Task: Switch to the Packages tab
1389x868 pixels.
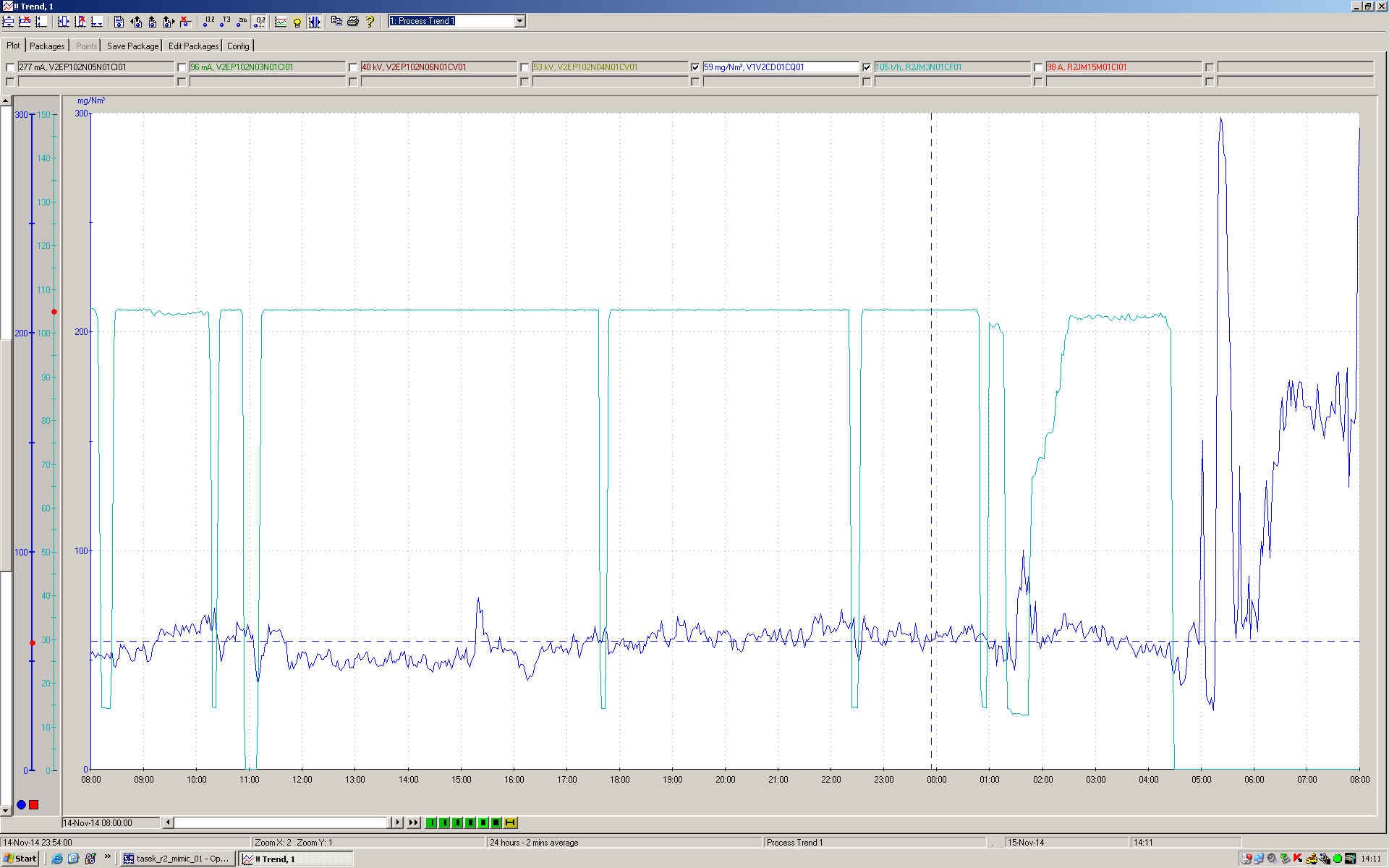Action: coord(47,46)
